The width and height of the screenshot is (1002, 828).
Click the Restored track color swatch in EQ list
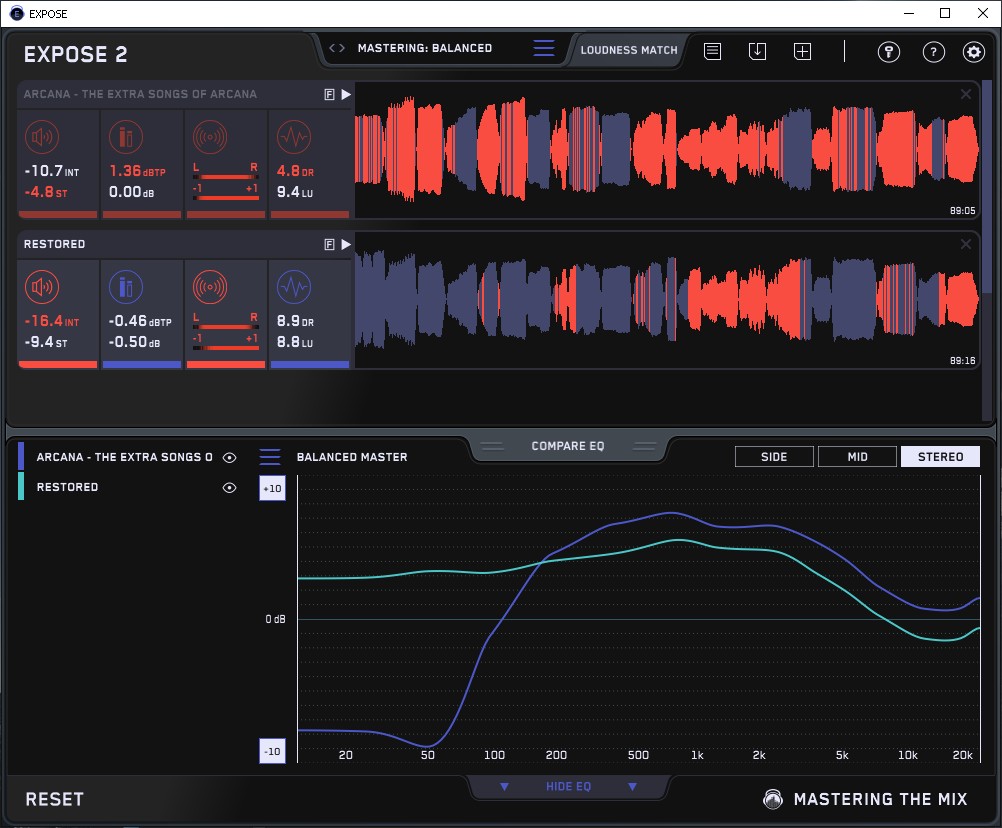click(21, 486)
